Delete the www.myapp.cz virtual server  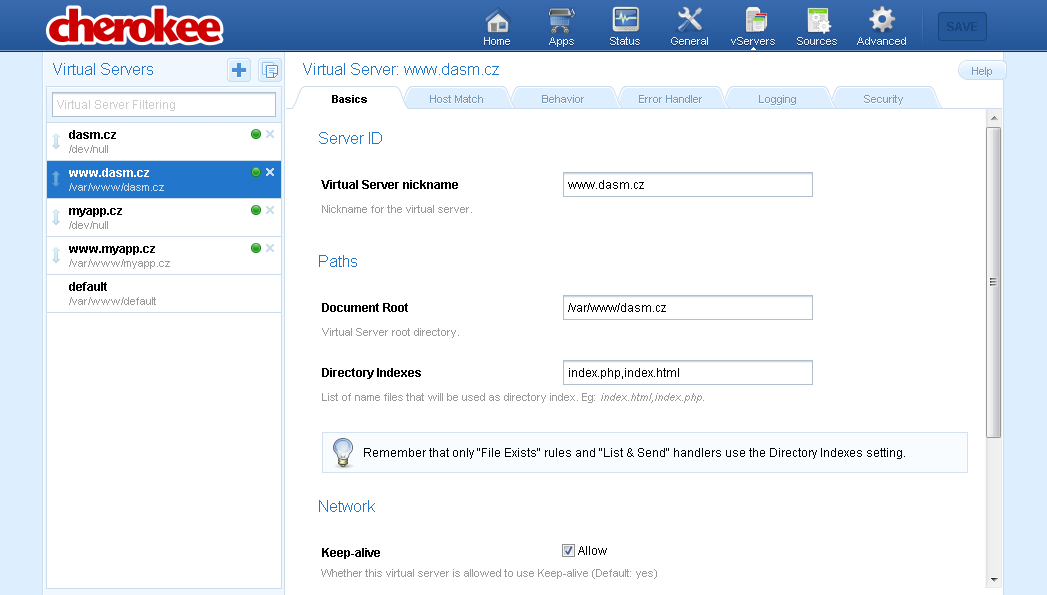tap(270, 248)
